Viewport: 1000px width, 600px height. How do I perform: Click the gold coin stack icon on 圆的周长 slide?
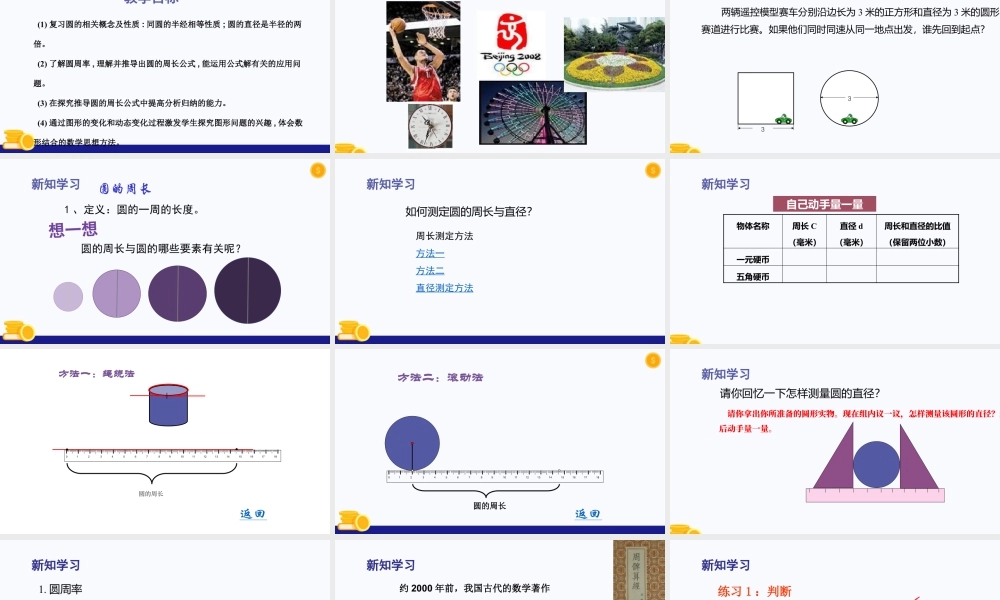[16, 329]
